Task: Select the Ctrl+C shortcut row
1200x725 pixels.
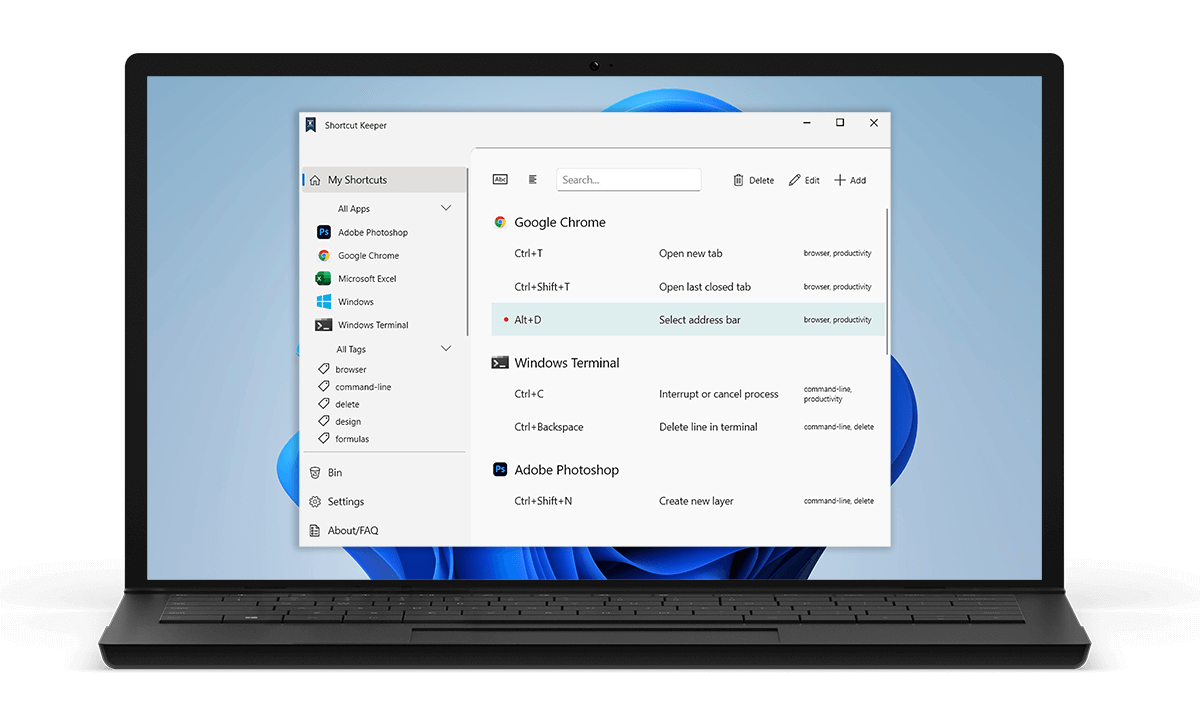Action: tap(688, 394)
